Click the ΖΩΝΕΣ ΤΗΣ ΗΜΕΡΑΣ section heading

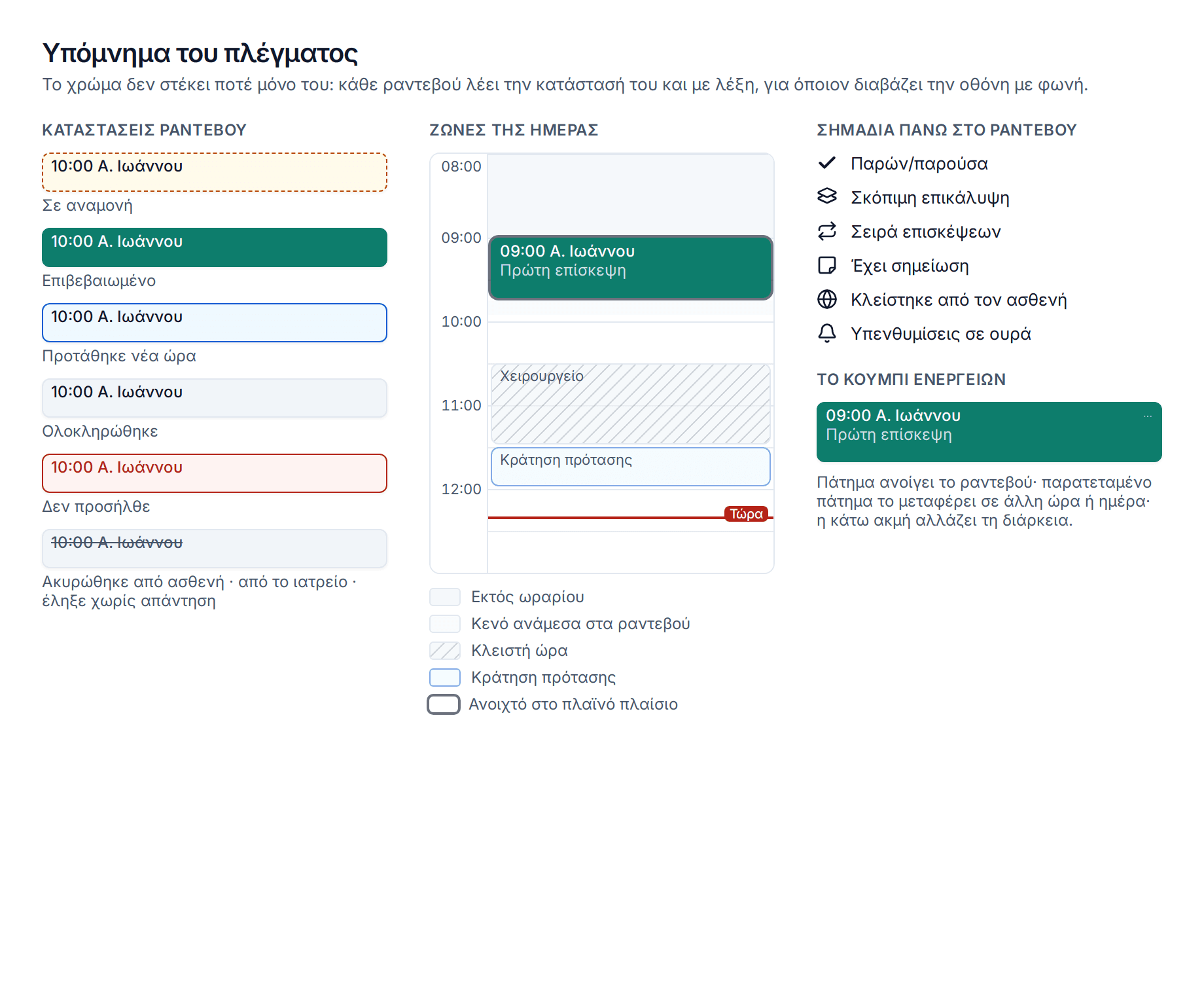[514, 130]
